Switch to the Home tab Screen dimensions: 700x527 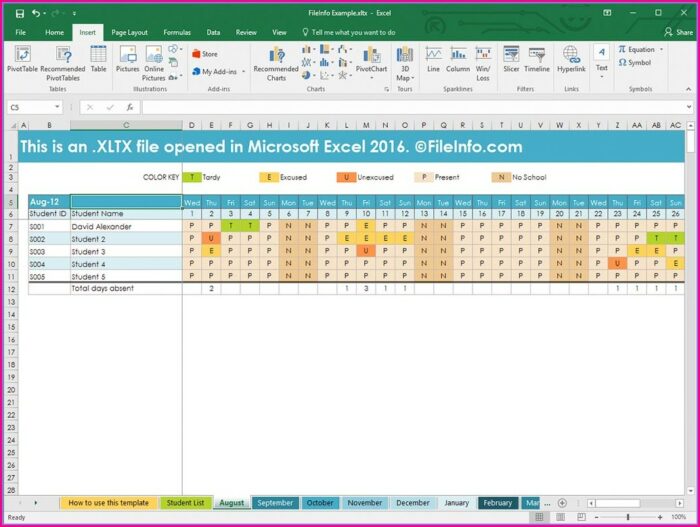[54, 32]
